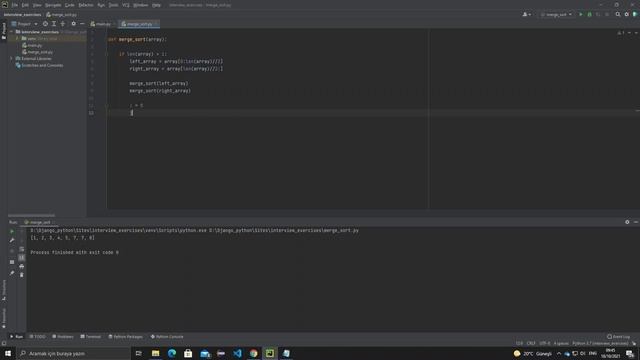The height and width of the screenshot is (360, 640).
Task: Click Print icon in Run panel
Action: click(22, 267)
